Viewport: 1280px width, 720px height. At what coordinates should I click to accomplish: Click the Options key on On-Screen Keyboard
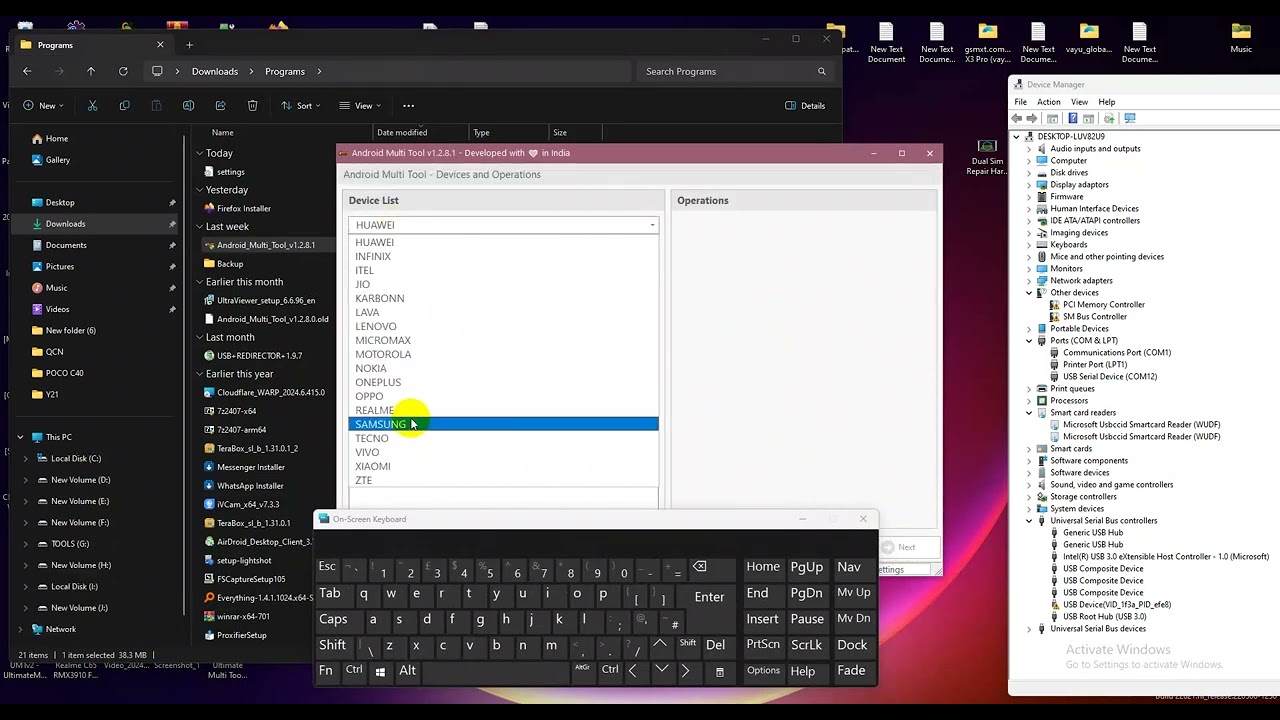pyautogui.click(x=763, y=671)
